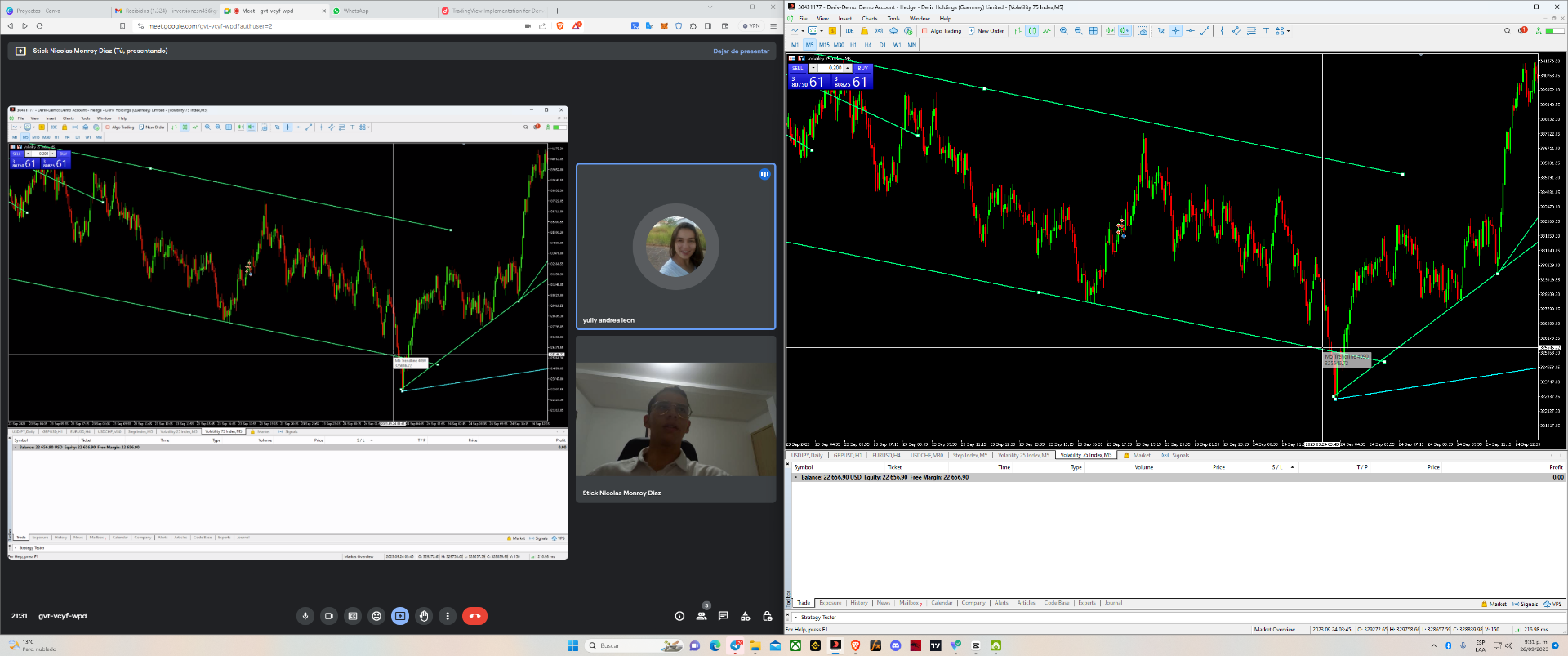Open meeting details info icon
The height and width of the screenshot is (656, 1568).
(679, 616)
